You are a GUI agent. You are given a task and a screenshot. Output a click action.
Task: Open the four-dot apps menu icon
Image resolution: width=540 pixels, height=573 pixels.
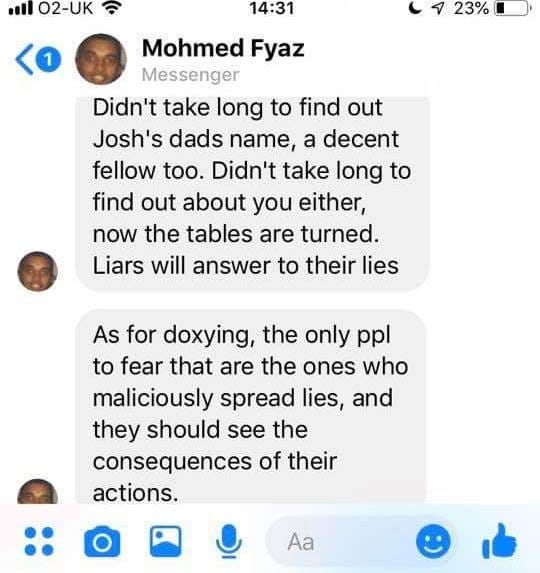click(x=39, y=541)
